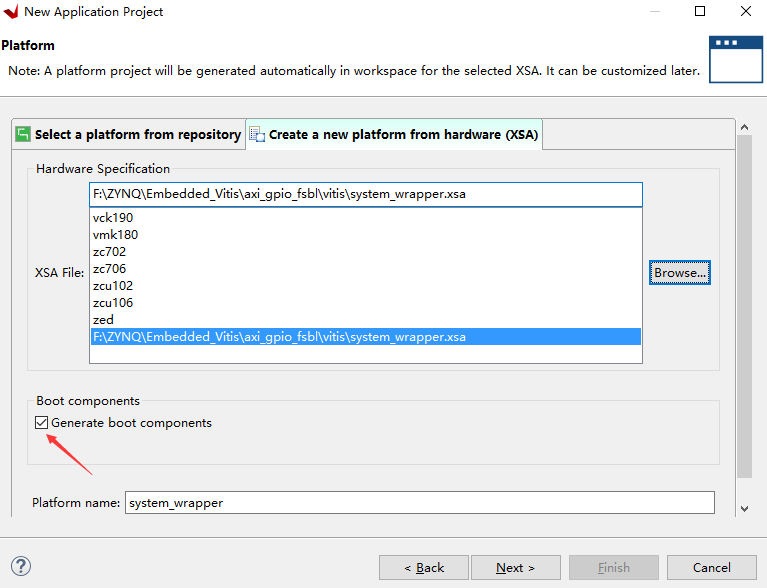Viewport: 767px width, 588px height.
Task: Select highlighted system_wrapper.xsa list entry
Action: pyautogui.click(x=366, y=337)
